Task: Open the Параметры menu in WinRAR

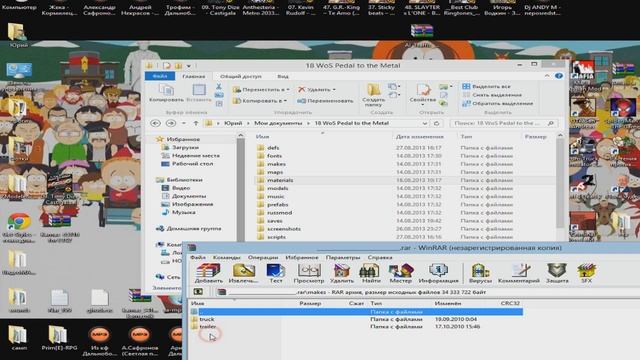Action: point(343,257)
